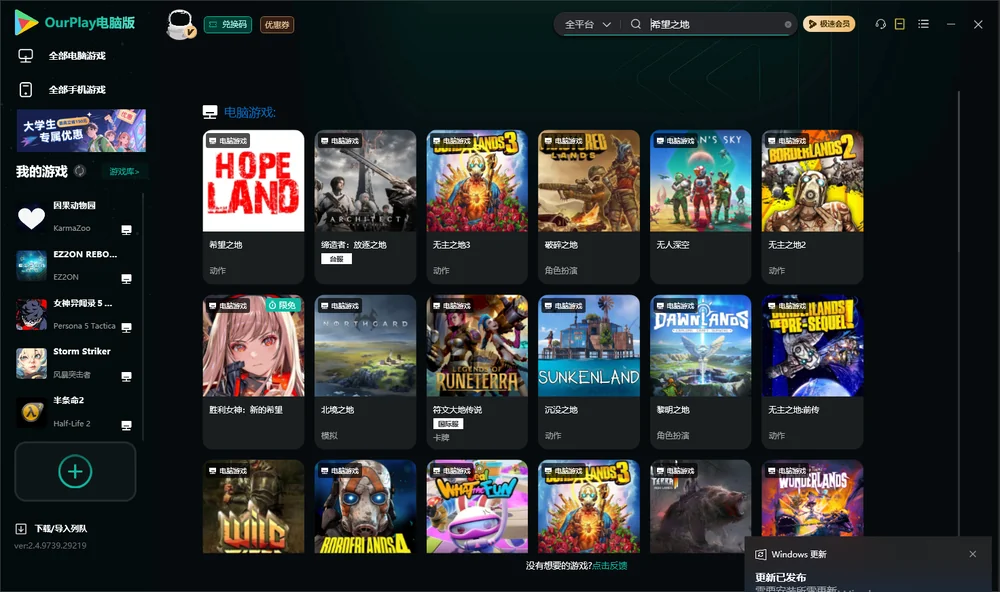Open 半条命2 Half-Life 2 entry
The image size is (1000, 592).
click(x=75, y=412)
